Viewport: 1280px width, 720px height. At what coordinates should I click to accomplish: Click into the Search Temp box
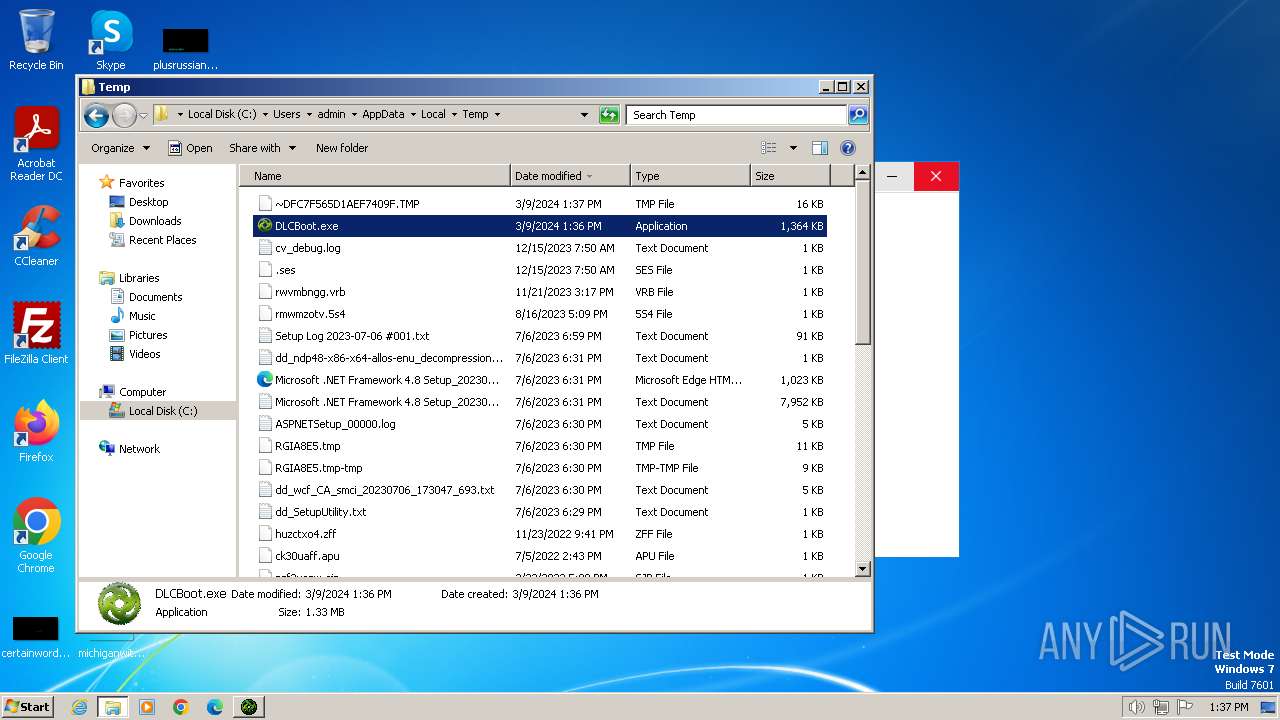(737, 115)
